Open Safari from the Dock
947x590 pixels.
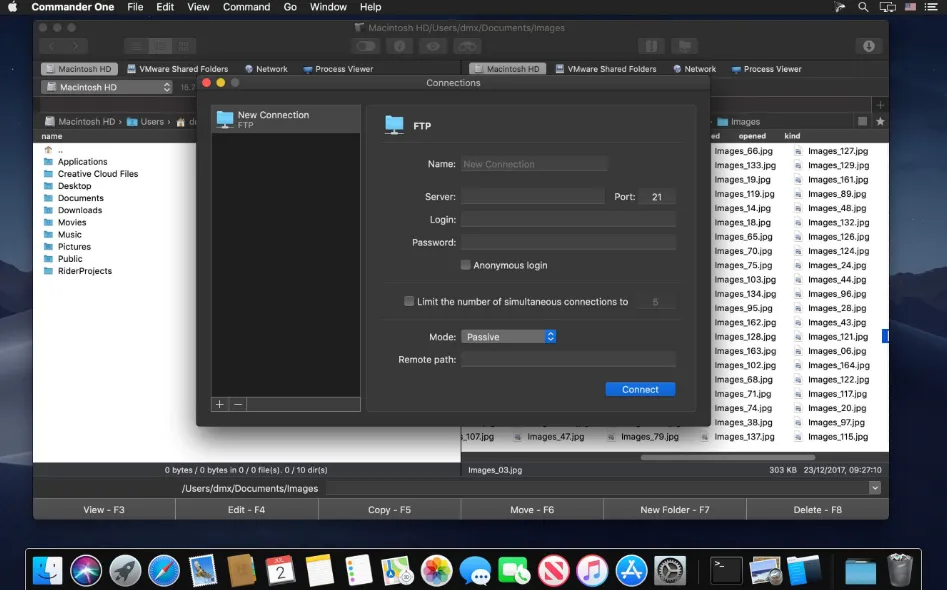click(164, 570)
